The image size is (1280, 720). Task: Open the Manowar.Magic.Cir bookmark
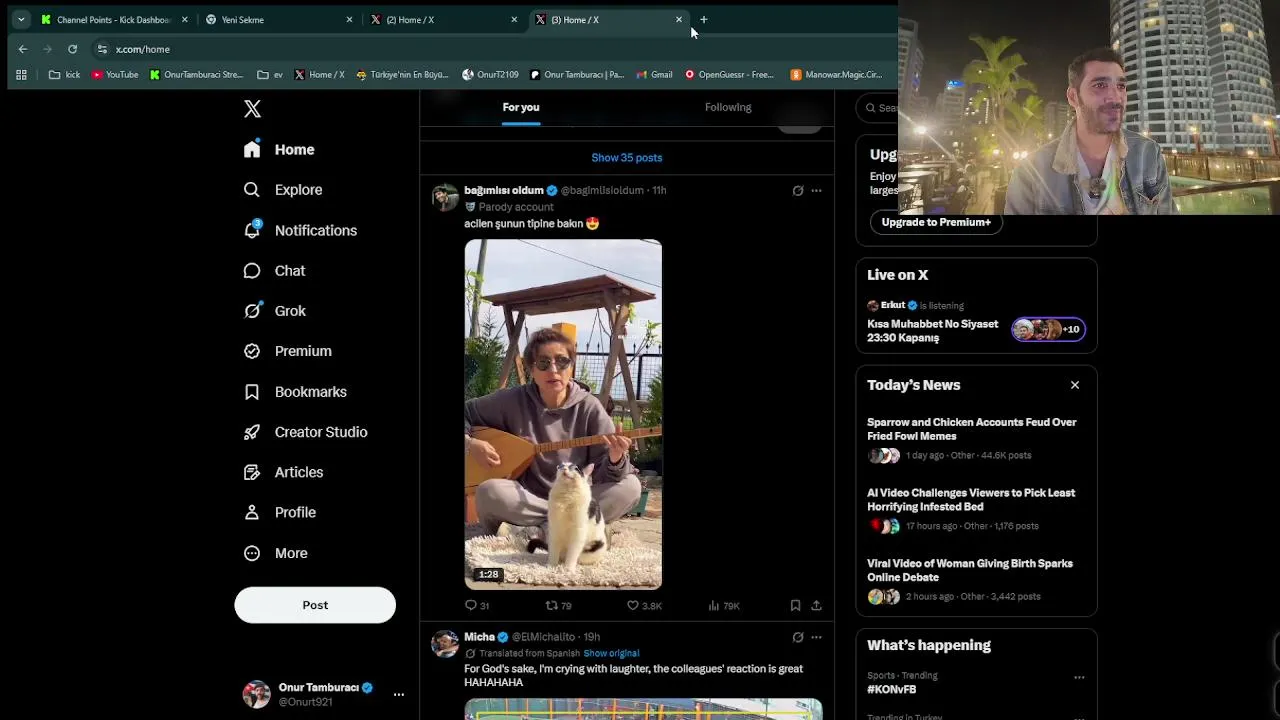tap(836, 75)
